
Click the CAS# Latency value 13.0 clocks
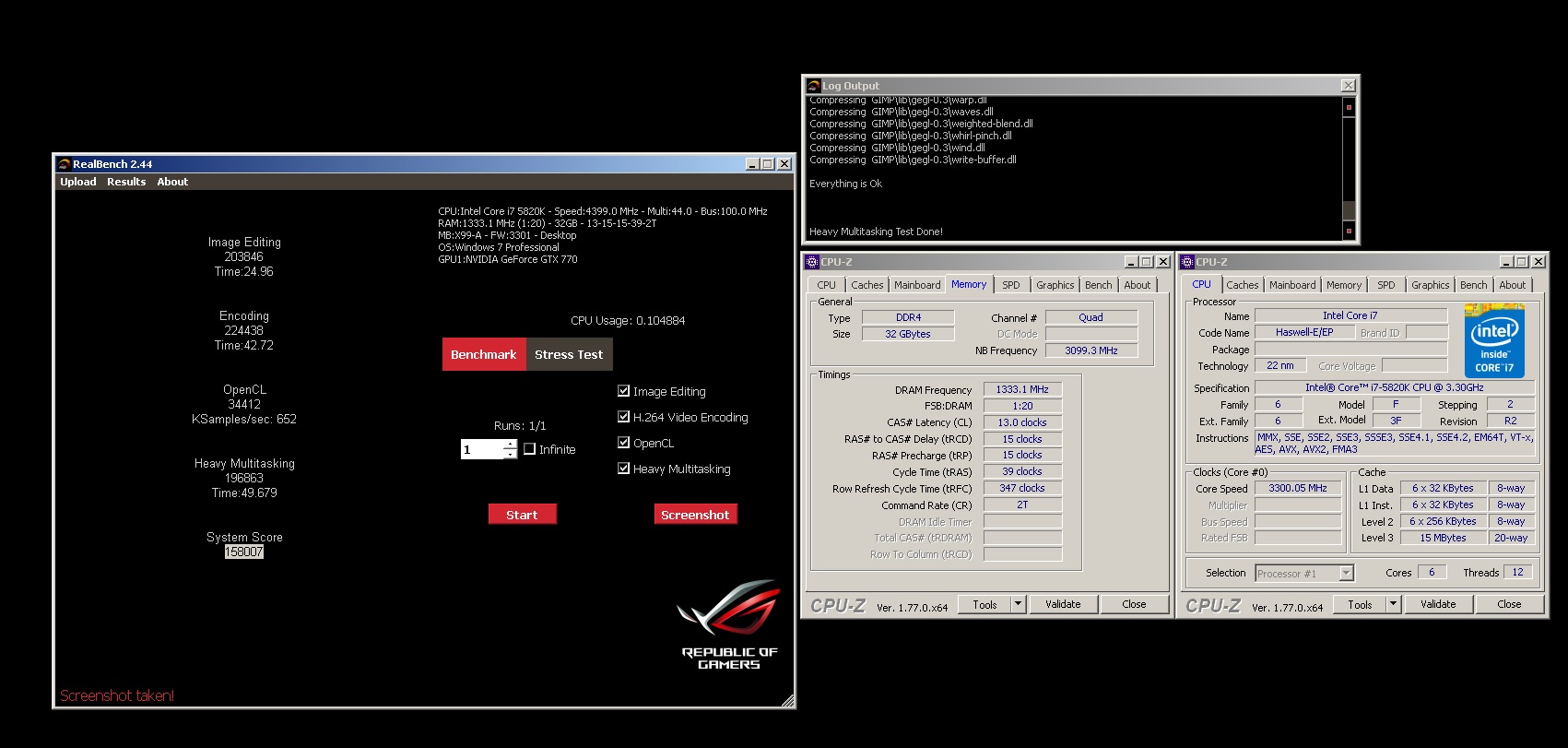click(1022, 422)
